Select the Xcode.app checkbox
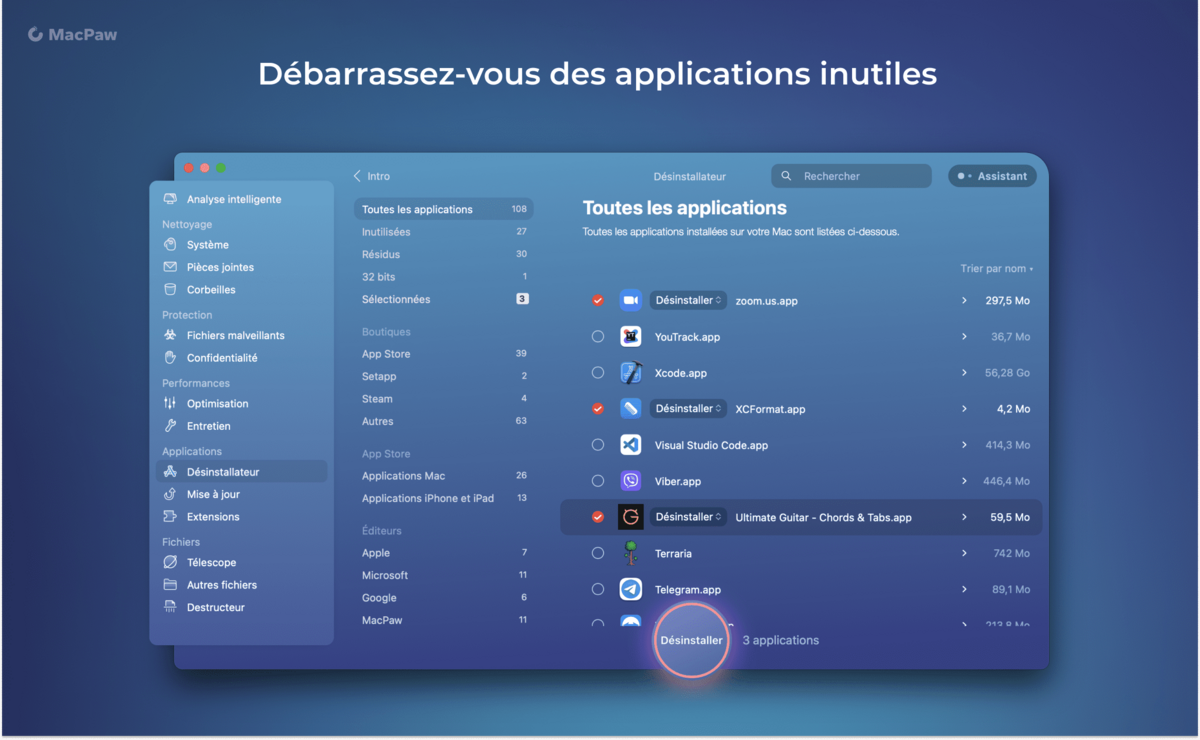This screenshot has width=1200, height=740. pos(598,373)
